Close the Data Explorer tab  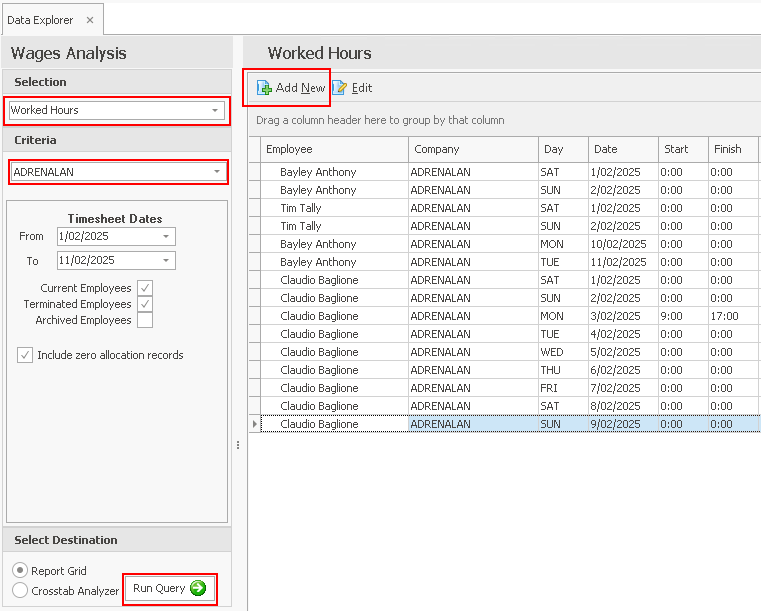[90, 20]
